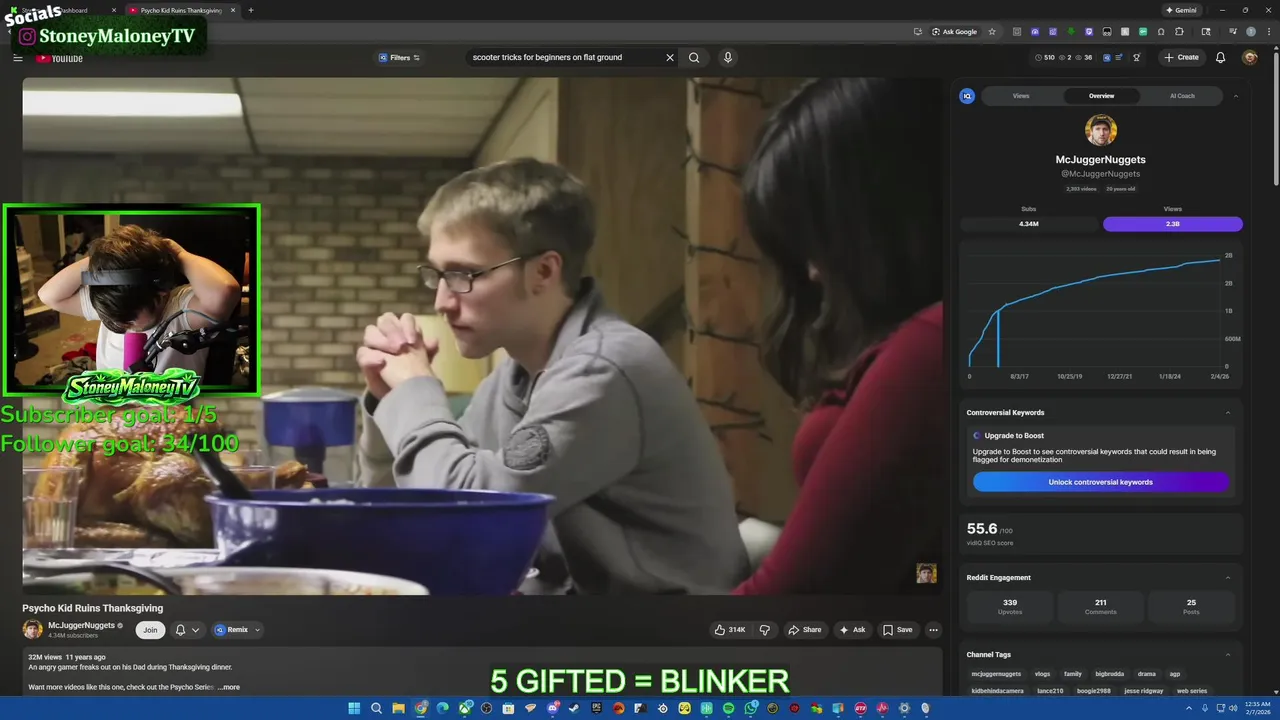Bookmark this page with the star icon
The width and height of the screenshot is (1280, 720).
coord(992,32)
